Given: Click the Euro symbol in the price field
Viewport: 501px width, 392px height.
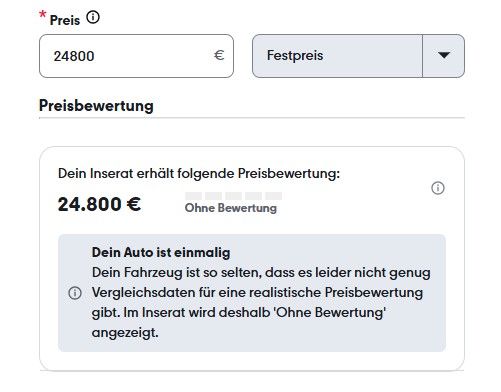Looking at the screenshot, I should [x=219, y=55].
